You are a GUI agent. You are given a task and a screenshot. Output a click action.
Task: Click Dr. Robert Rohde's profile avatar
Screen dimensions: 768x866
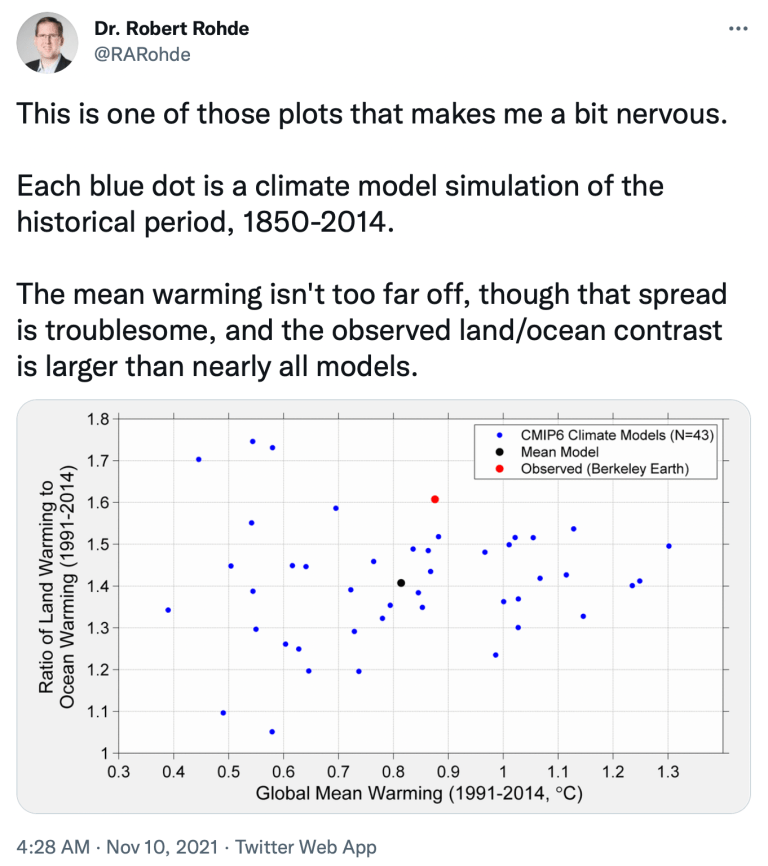[48, 42]
